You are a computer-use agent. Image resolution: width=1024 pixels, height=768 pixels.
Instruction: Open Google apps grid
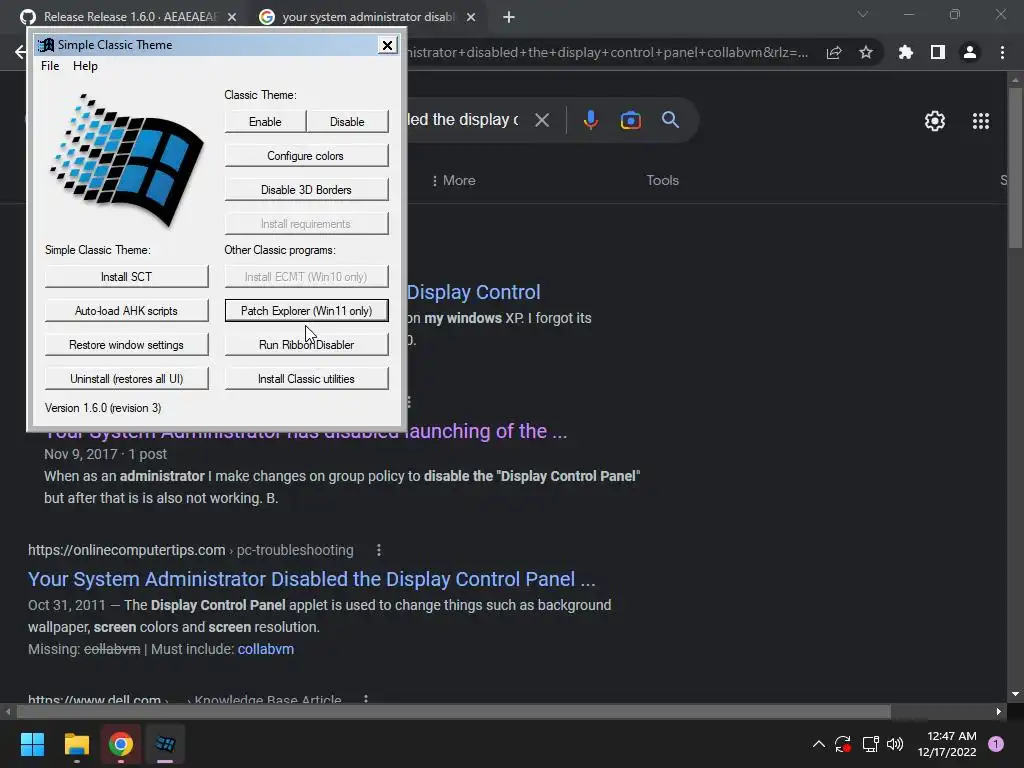pos(981,121)
